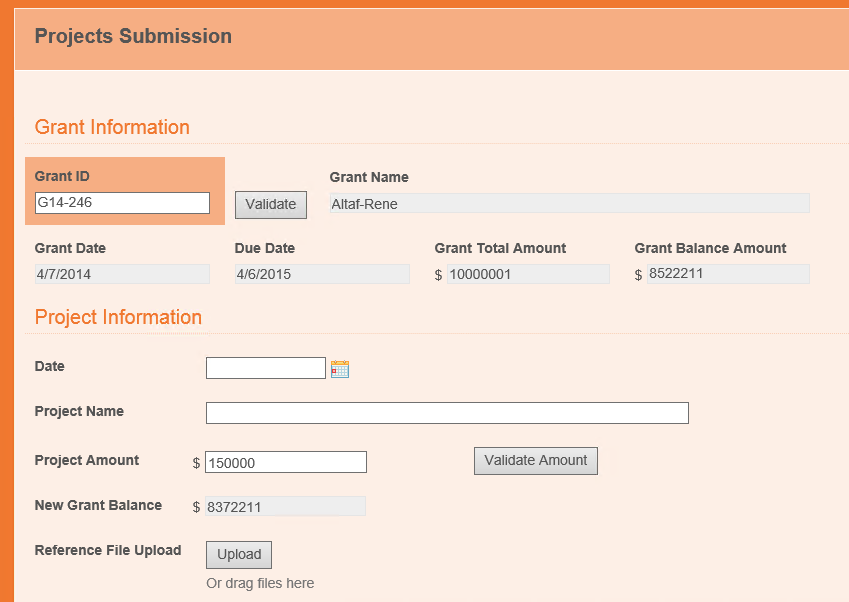This screenshot has height=602, width=849.
Task: Click the Validate Amount button
Action: [536, 461]
